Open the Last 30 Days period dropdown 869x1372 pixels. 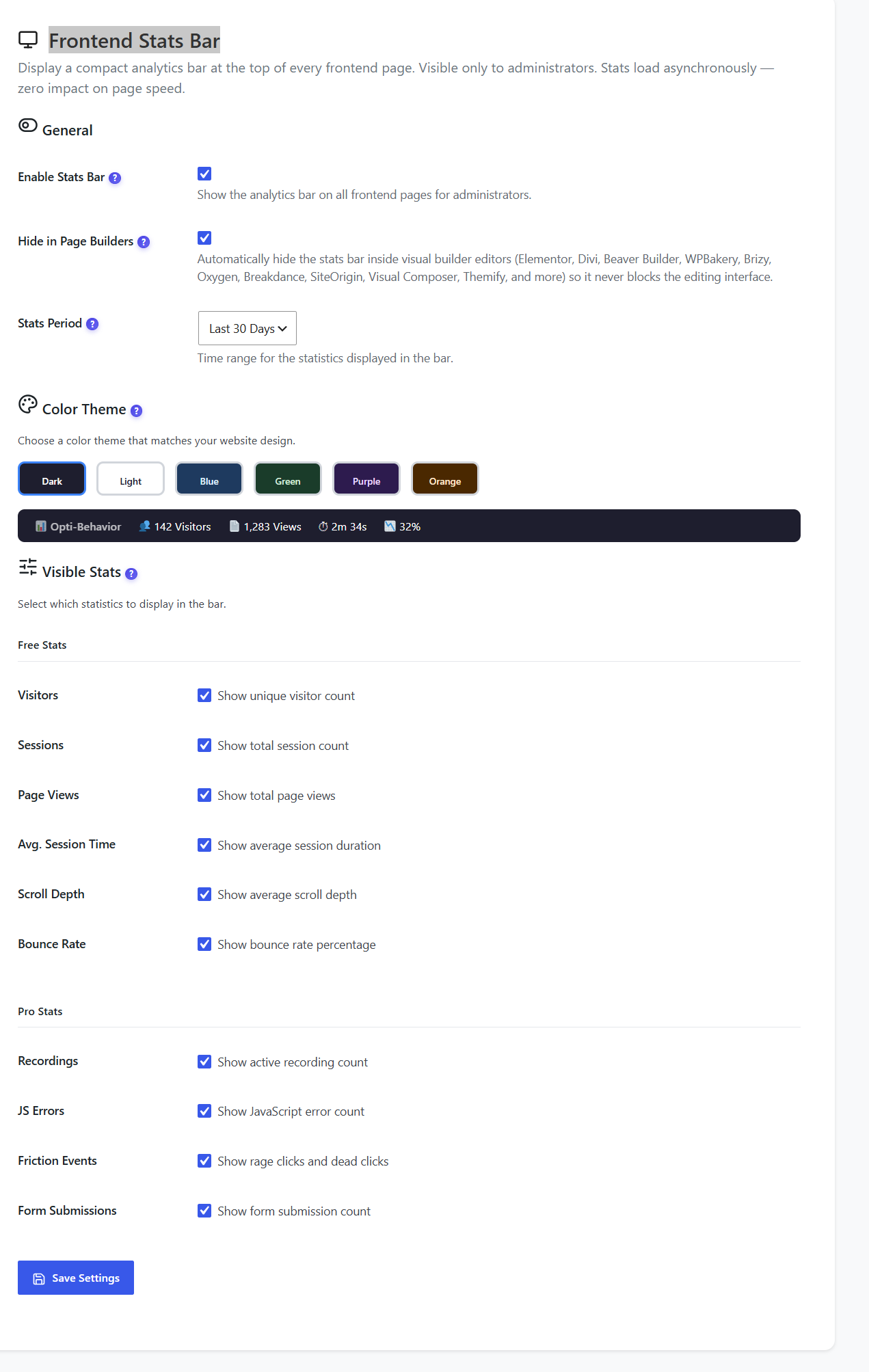[x=248, y=328]
